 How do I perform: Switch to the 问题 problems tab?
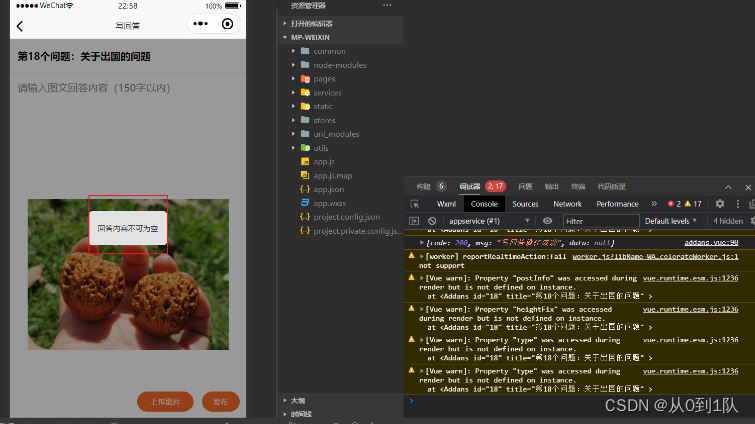click(525, 186)
